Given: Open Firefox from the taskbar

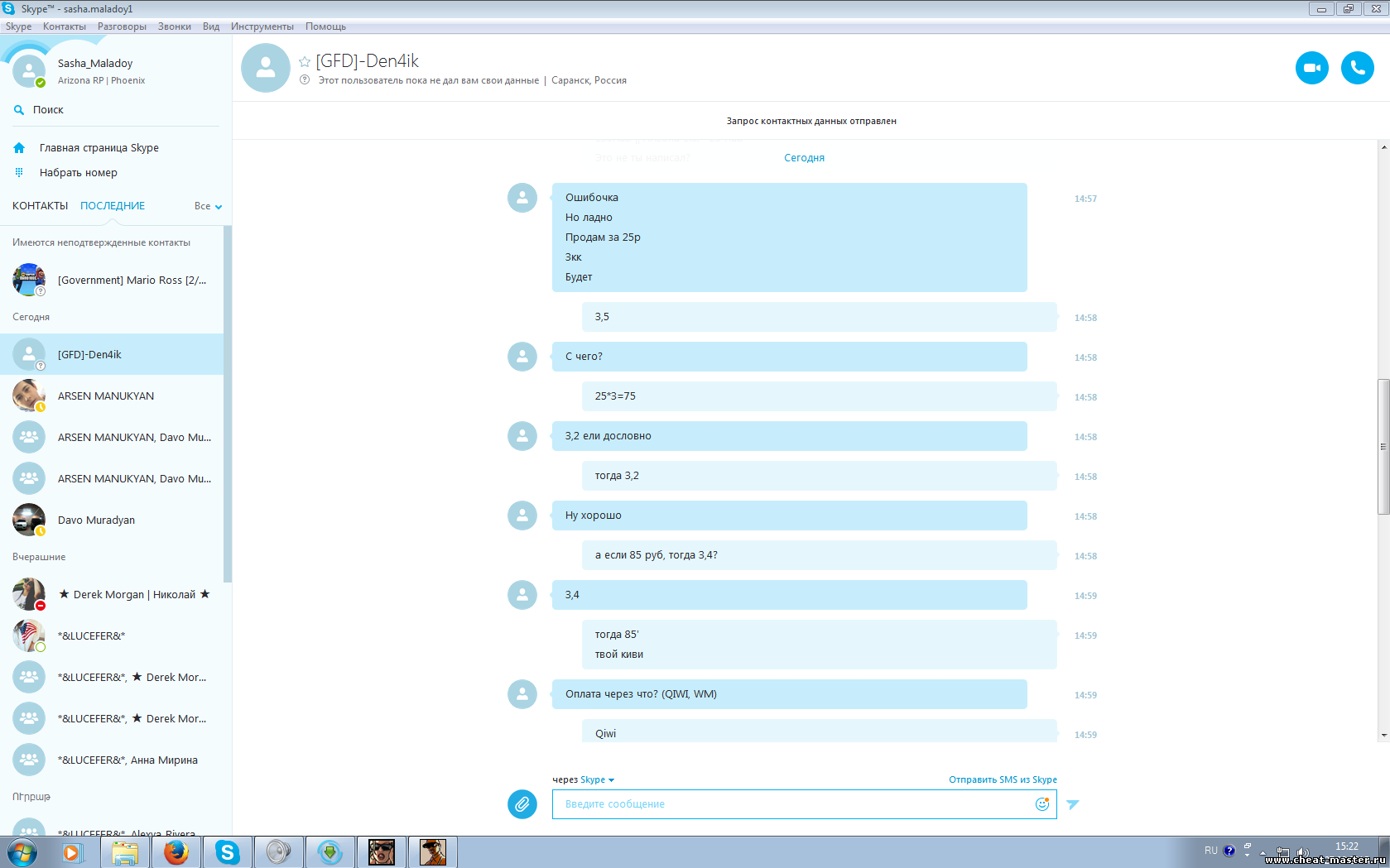Looking at the screenshot, I should (176, 851).
